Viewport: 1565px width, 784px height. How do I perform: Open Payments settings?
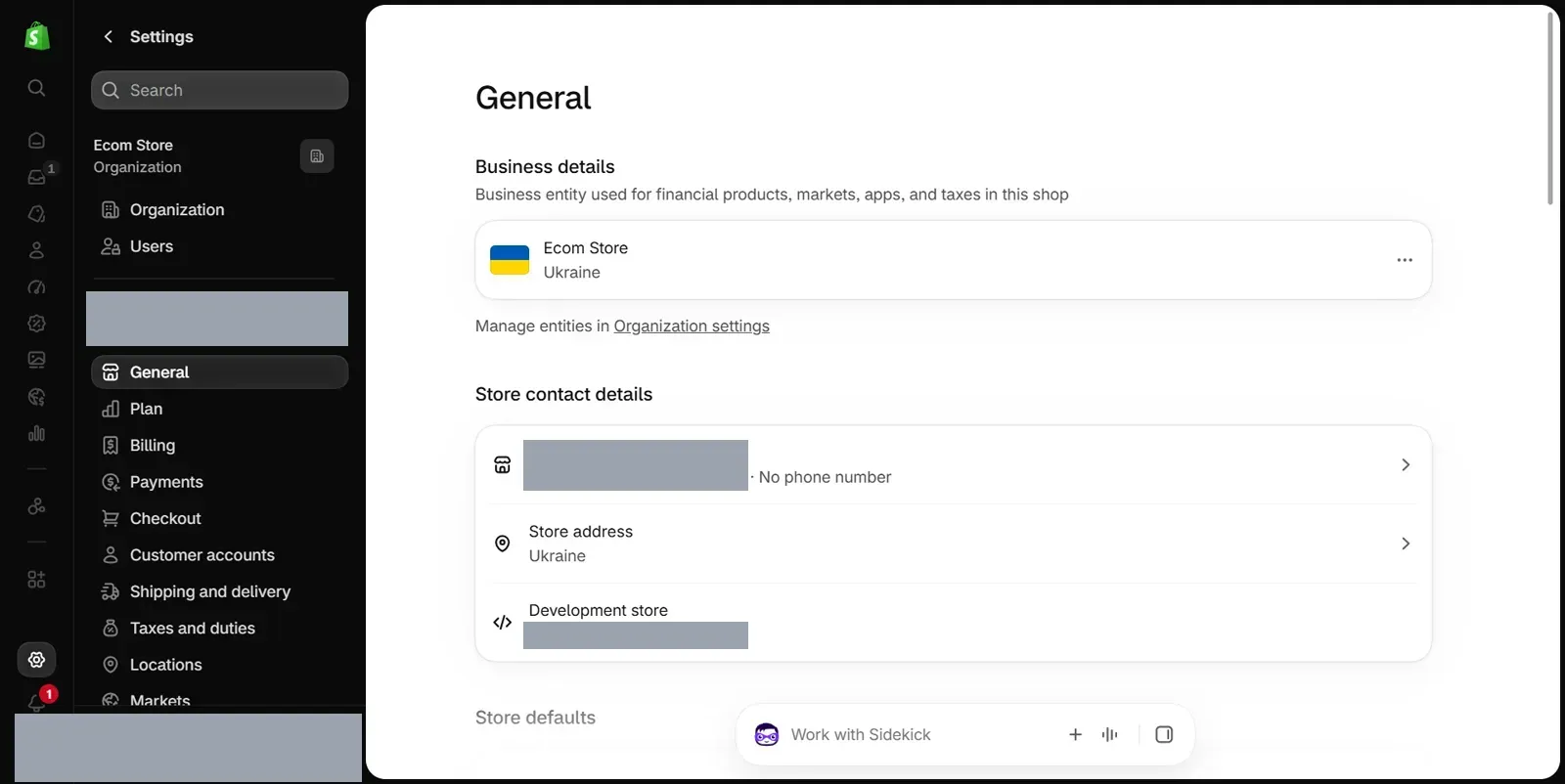pyautogui.click(x=220, y=482)
